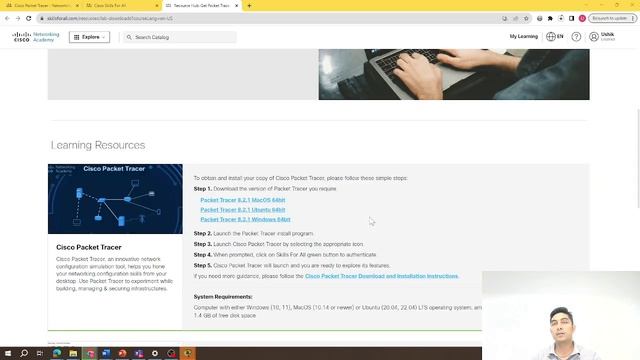Viewport: 640px width, 360px height.
Task: Reload the page with the refresh icon
Action: click(29, 18)
